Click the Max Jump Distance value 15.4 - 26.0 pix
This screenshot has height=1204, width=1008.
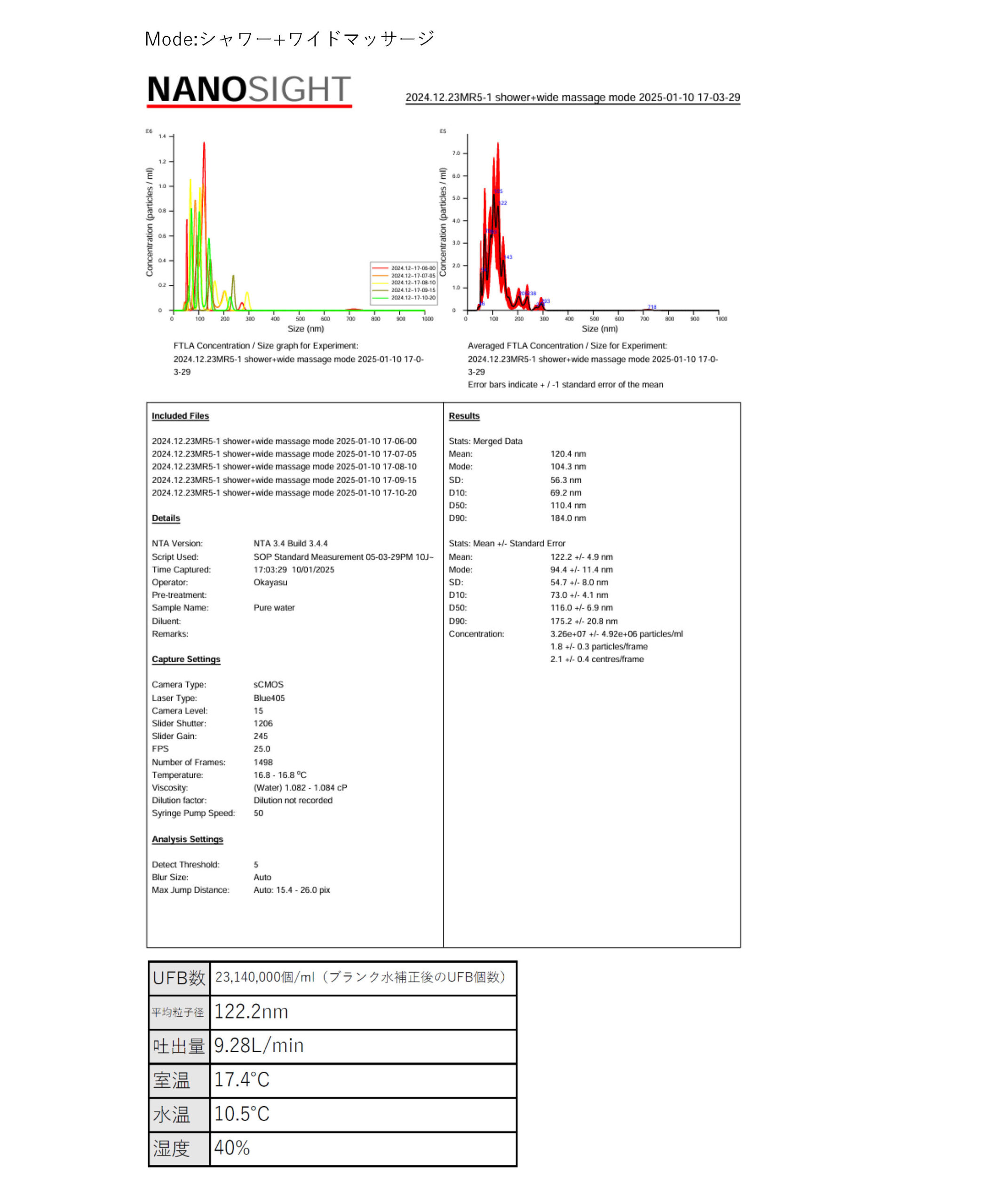tap(291, 890)
